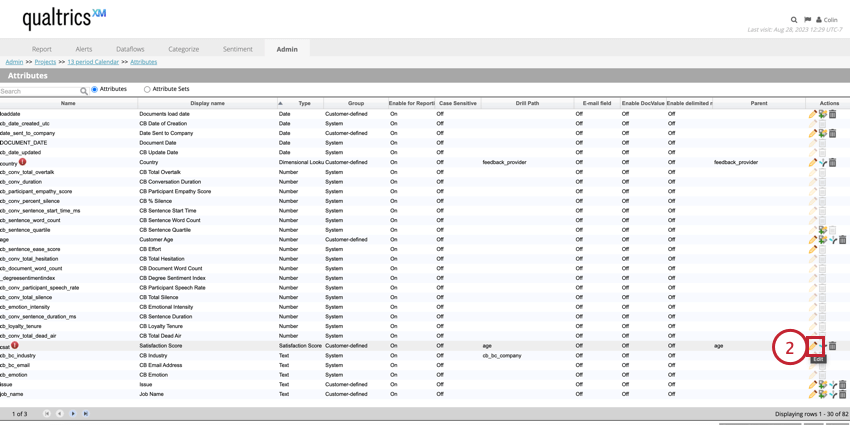Screen dimensions: 850x425
Task: Click into the attribute Search field
Action: 38,91
